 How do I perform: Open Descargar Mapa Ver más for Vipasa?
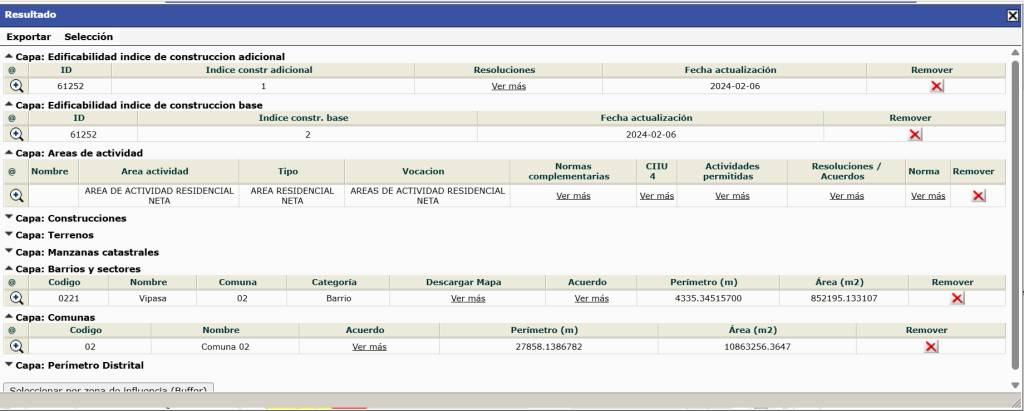coord(468,298)
